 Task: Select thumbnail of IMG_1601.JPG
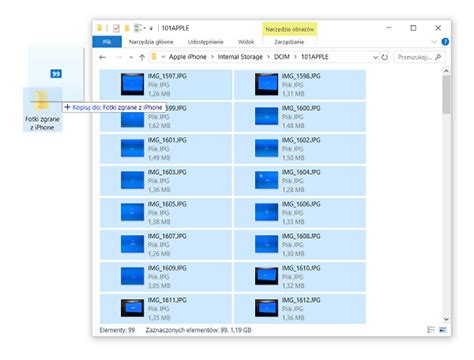click(x=132, y=148)
